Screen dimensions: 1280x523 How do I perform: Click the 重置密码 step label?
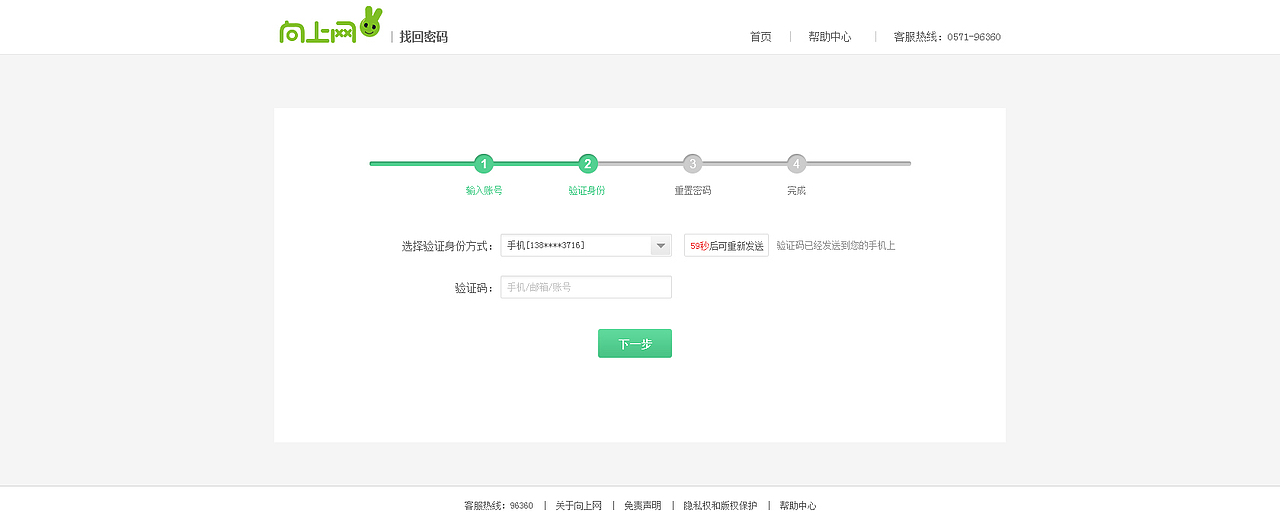click(693, 190)
